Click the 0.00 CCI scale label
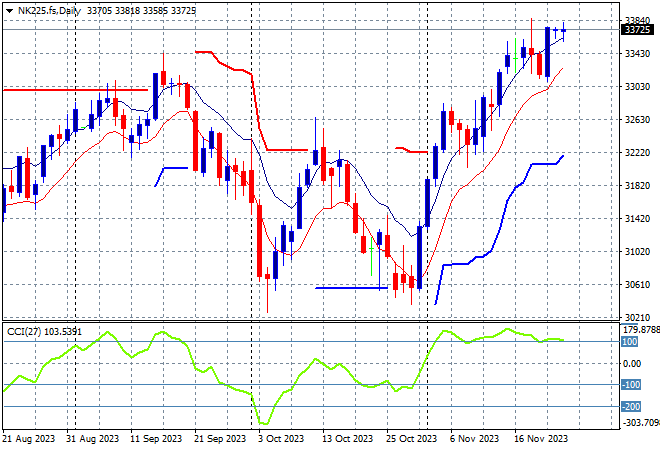Image resolution: width=660 pixels, height=450 pixels. click(x=632, y=364)
